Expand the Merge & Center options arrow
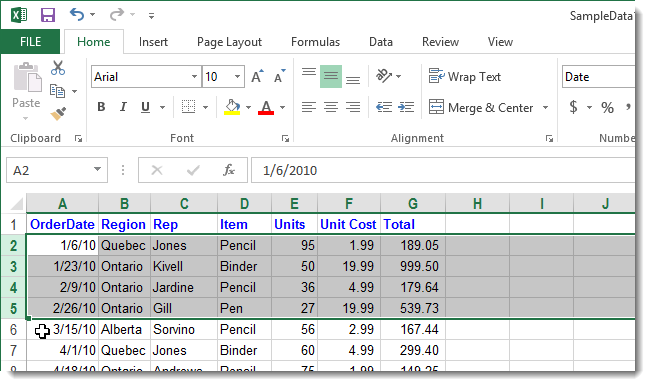This screenshot has width=650, height=386. click(546, 108)
